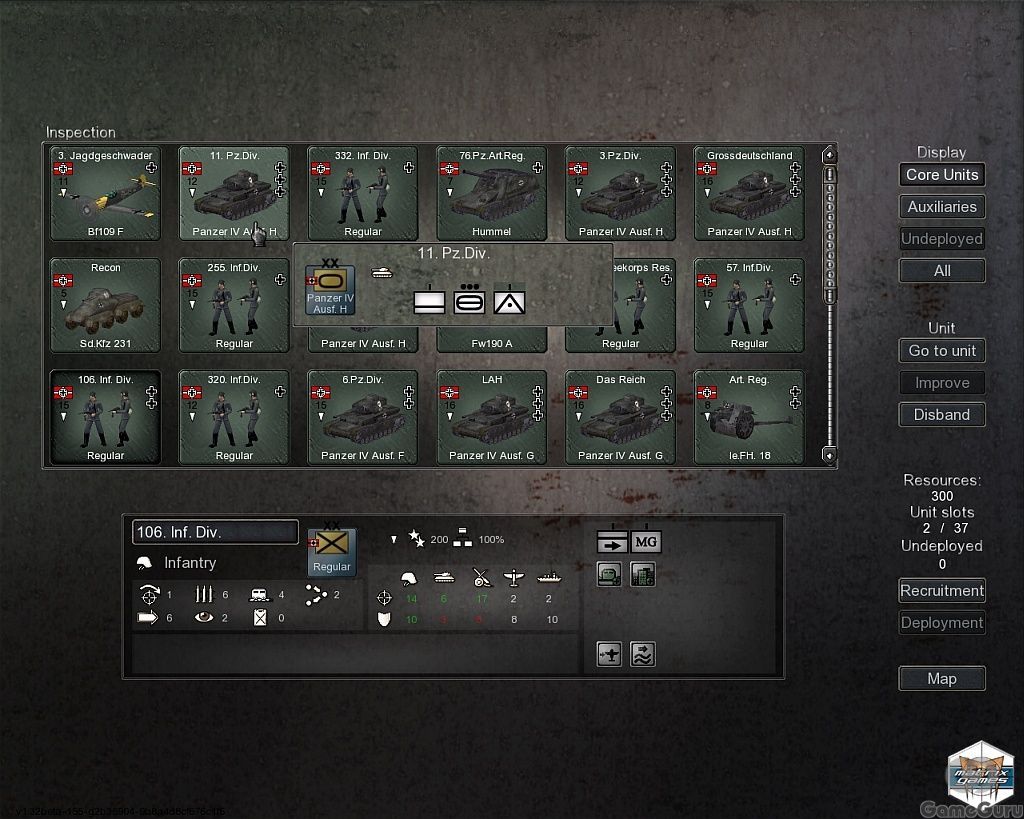Click the three bullets ammo stat icon
The height and width of the screenshot is (819, 1024).
coord(204,594)
